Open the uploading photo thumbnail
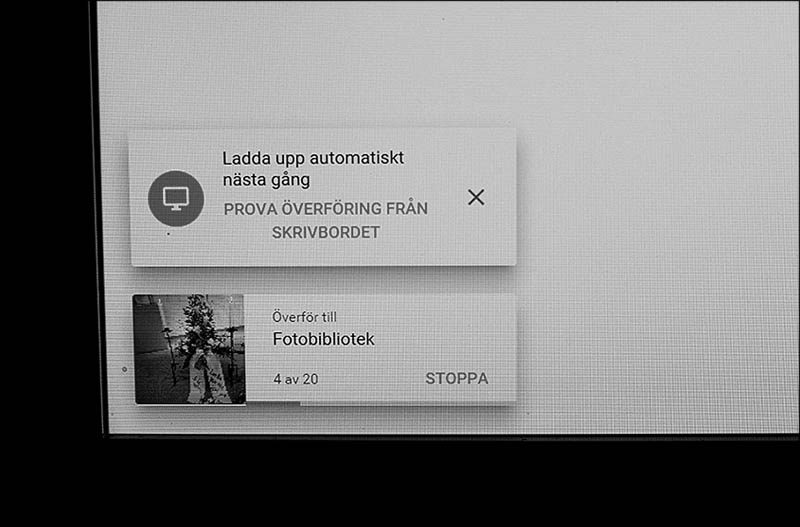The image size is (800, 527). 189,349
